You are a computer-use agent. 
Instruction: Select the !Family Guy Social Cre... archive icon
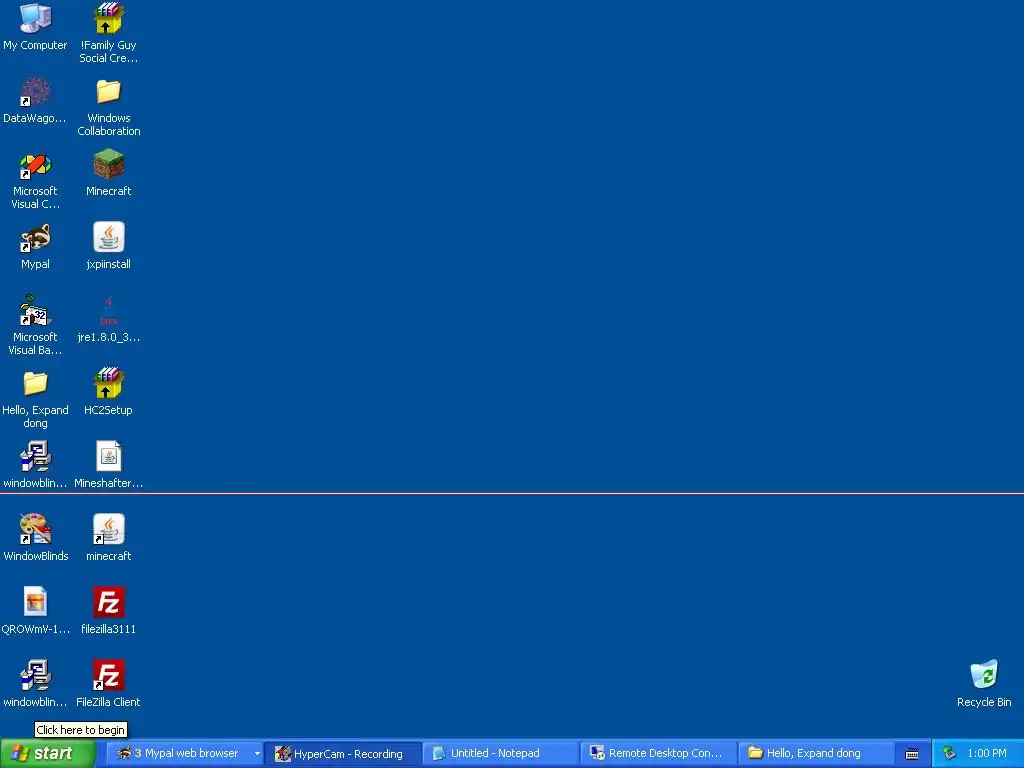pos(108,18)
